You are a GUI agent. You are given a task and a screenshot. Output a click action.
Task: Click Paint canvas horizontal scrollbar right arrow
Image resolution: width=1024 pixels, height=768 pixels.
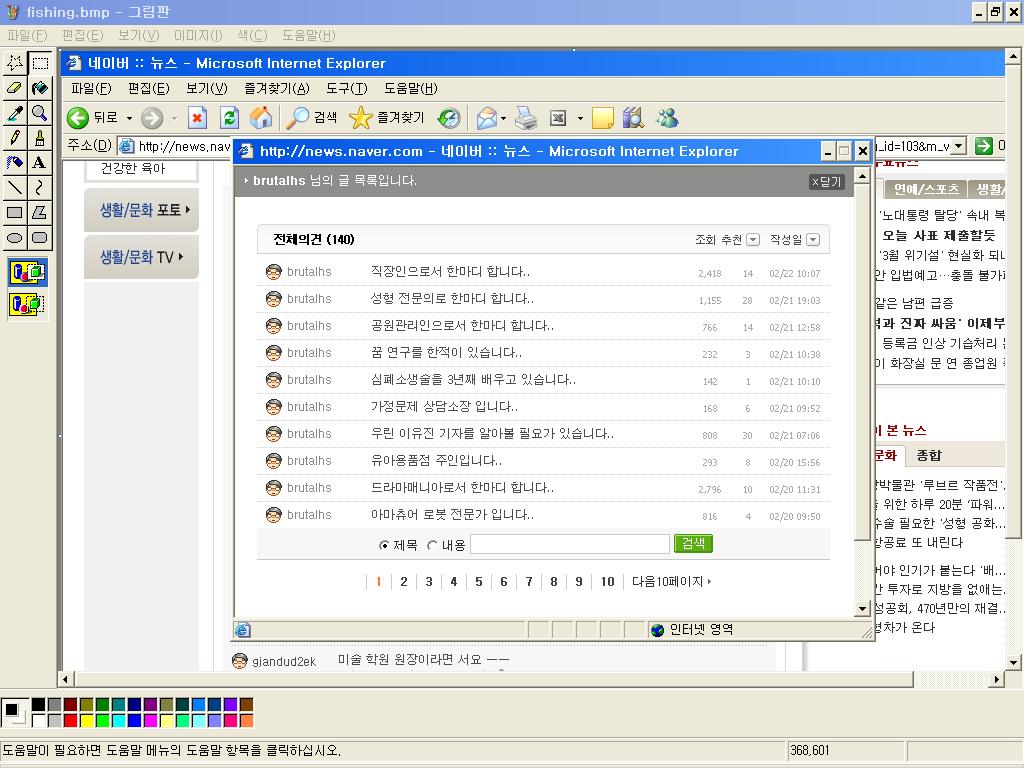pos(997,679)
